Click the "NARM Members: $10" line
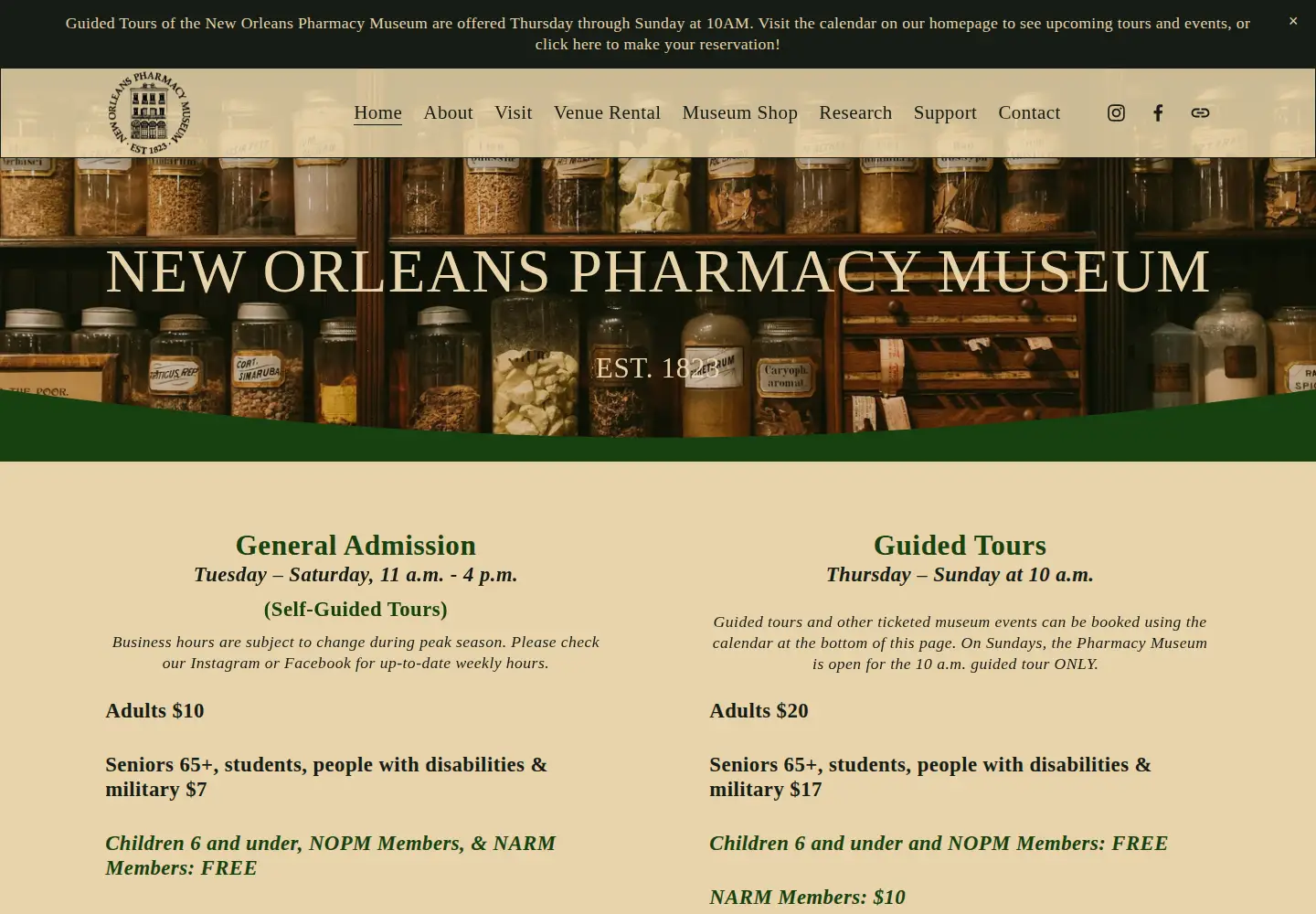The width and height of the screenshot is (1316, 914). pyautogui.click(x=807, y=897)
